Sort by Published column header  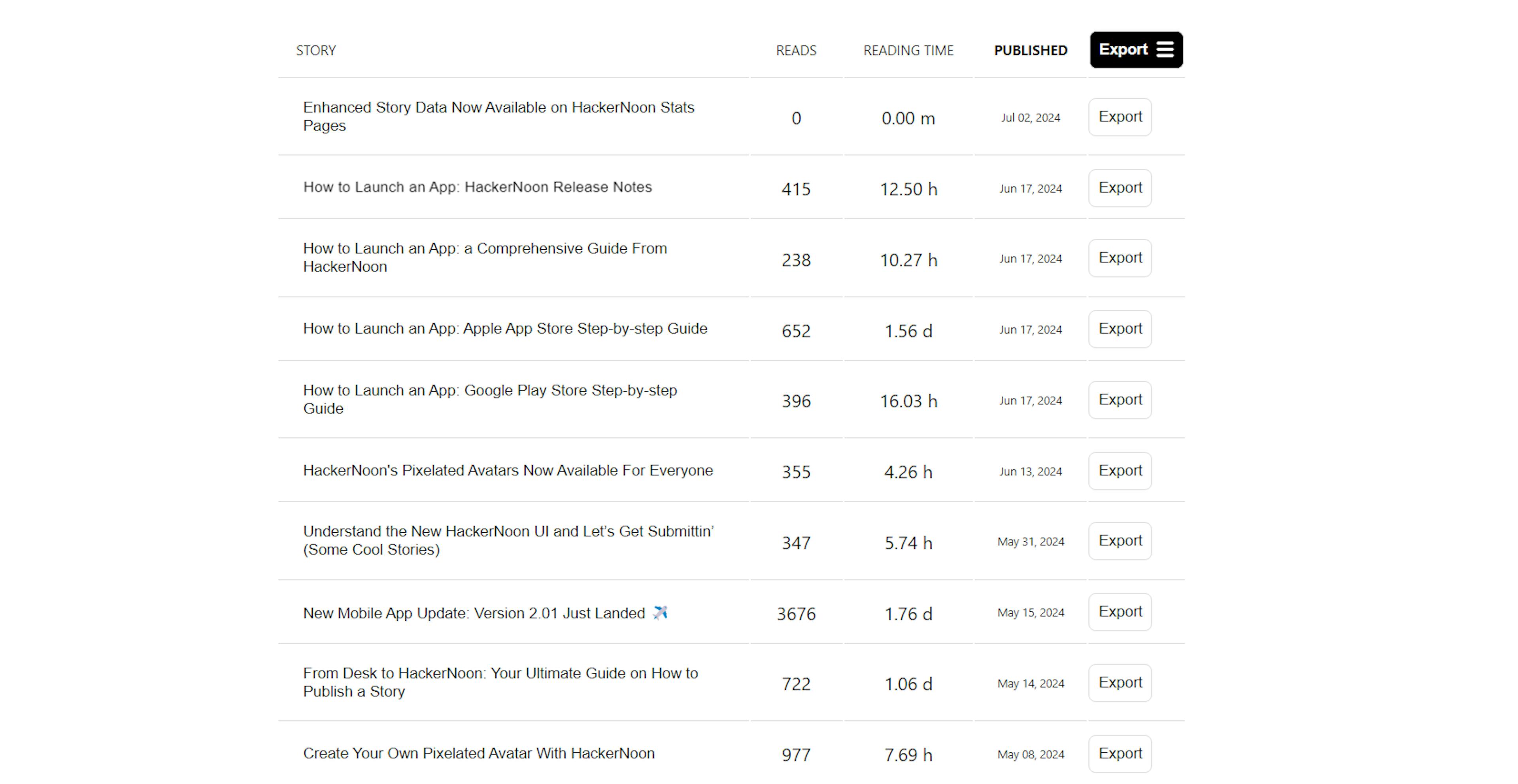(x=1030, y=51)
